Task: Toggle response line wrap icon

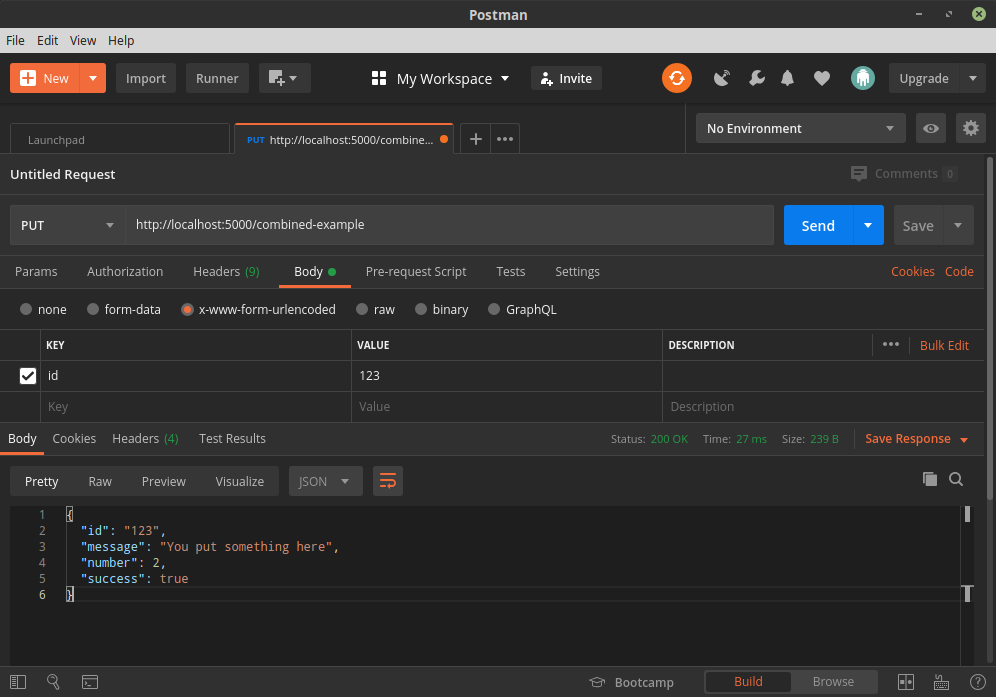Action: pos(387,481)
